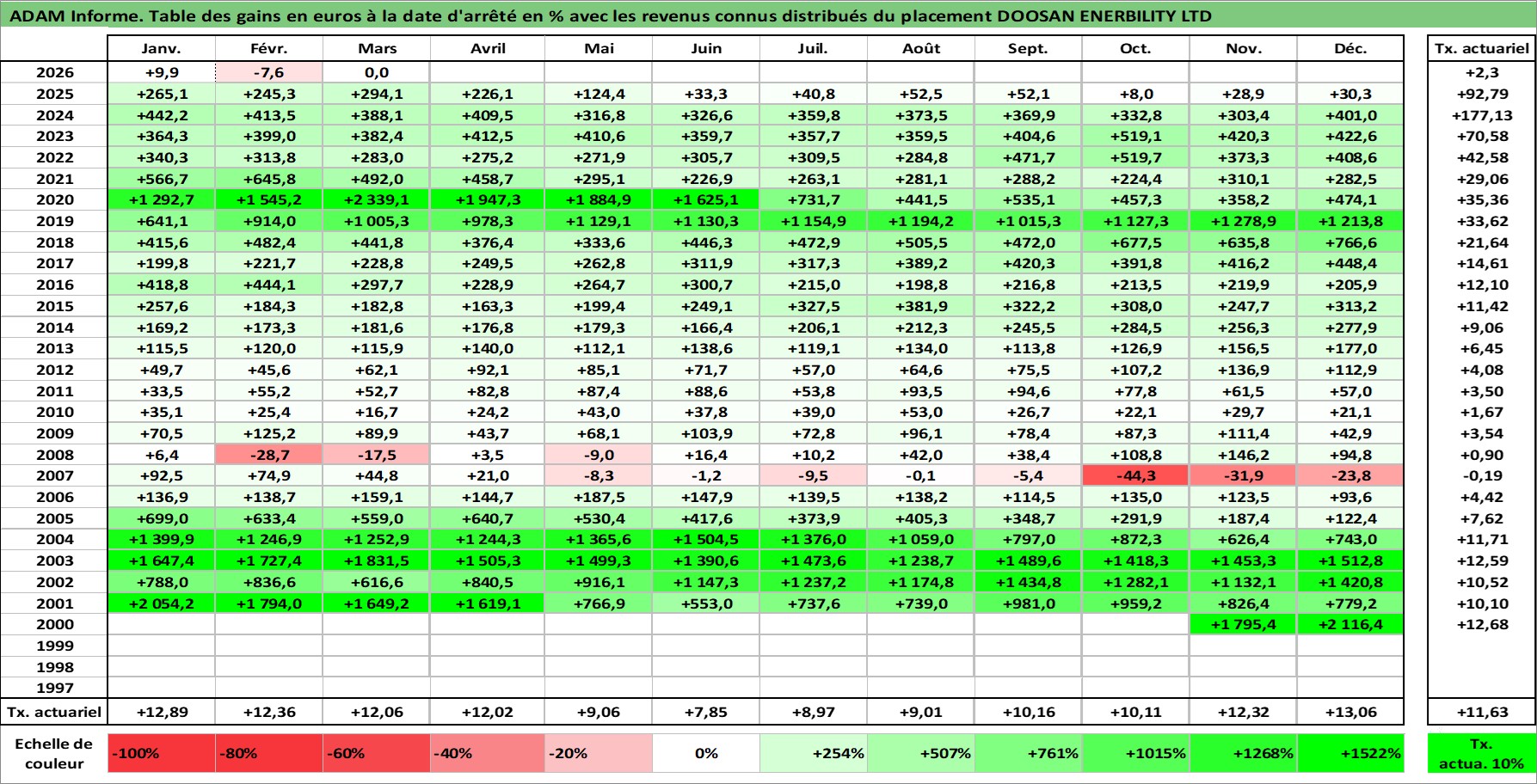Click the +761% green legend swatch

(1029, 753)
